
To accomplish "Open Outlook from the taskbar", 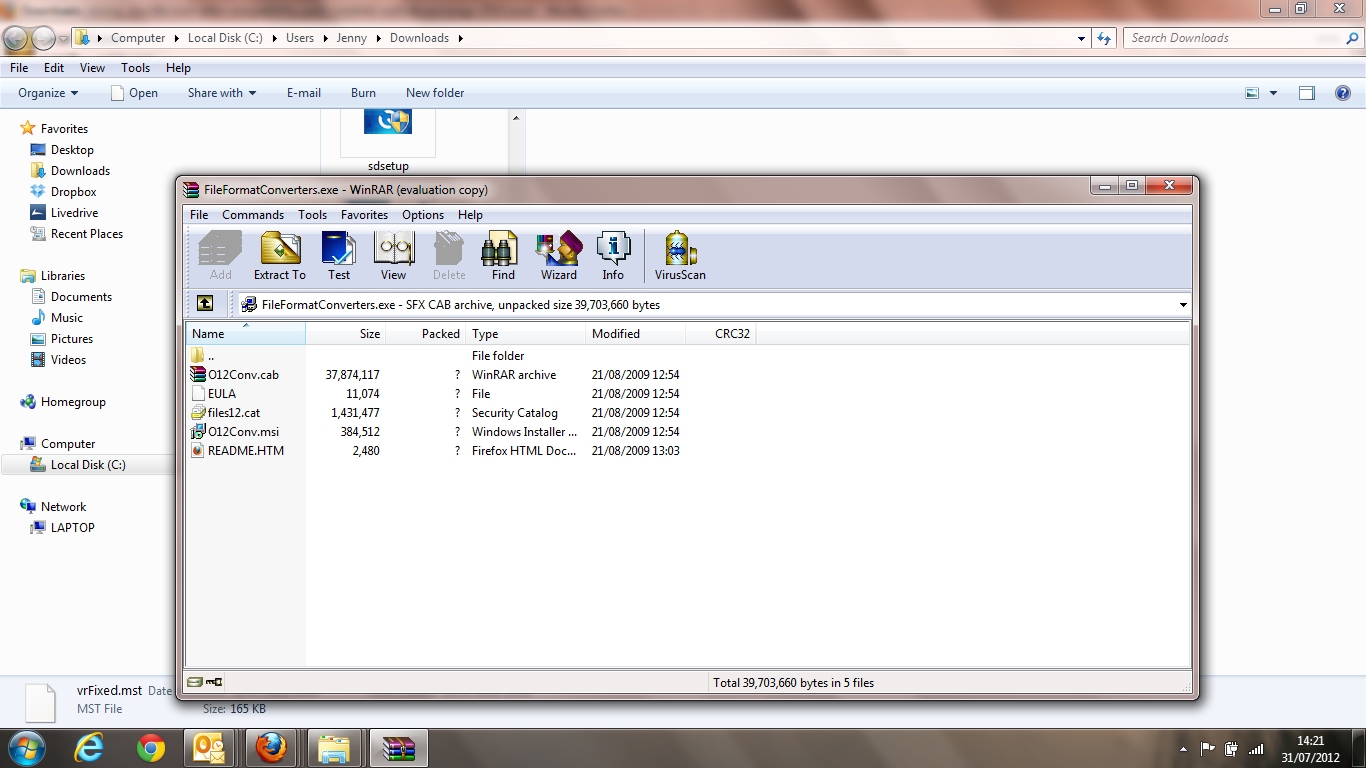I will tap(209, 748).
